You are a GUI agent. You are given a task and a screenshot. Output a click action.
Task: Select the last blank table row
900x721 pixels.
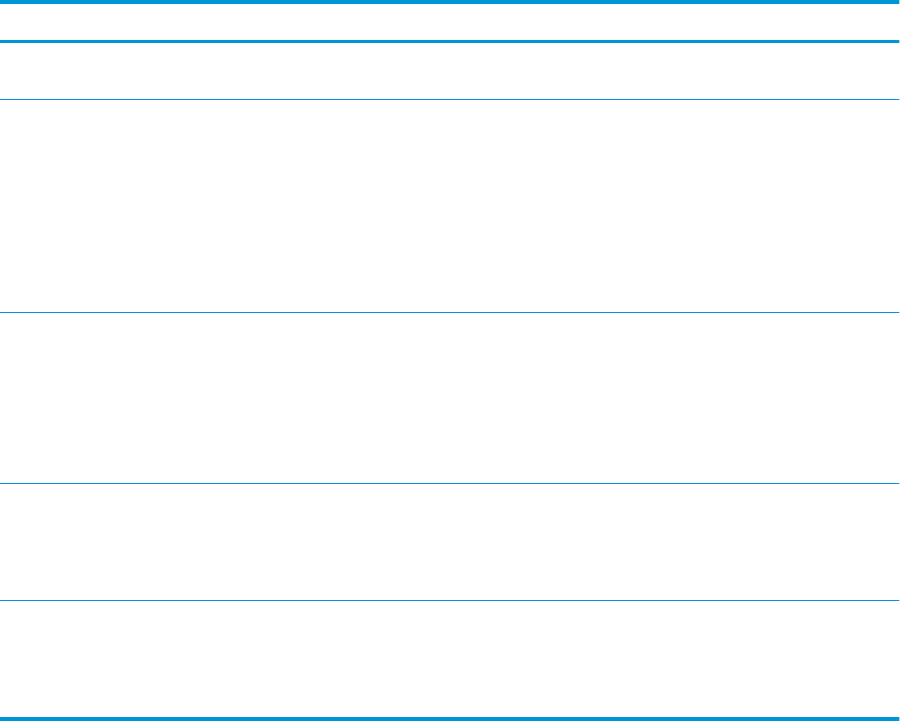pos(450,658)
